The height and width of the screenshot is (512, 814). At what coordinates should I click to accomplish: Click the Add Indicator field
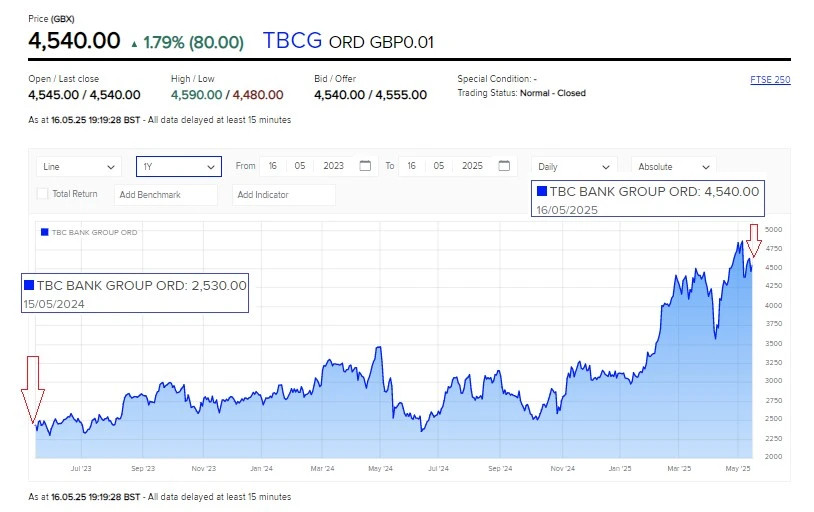point(283,195)
